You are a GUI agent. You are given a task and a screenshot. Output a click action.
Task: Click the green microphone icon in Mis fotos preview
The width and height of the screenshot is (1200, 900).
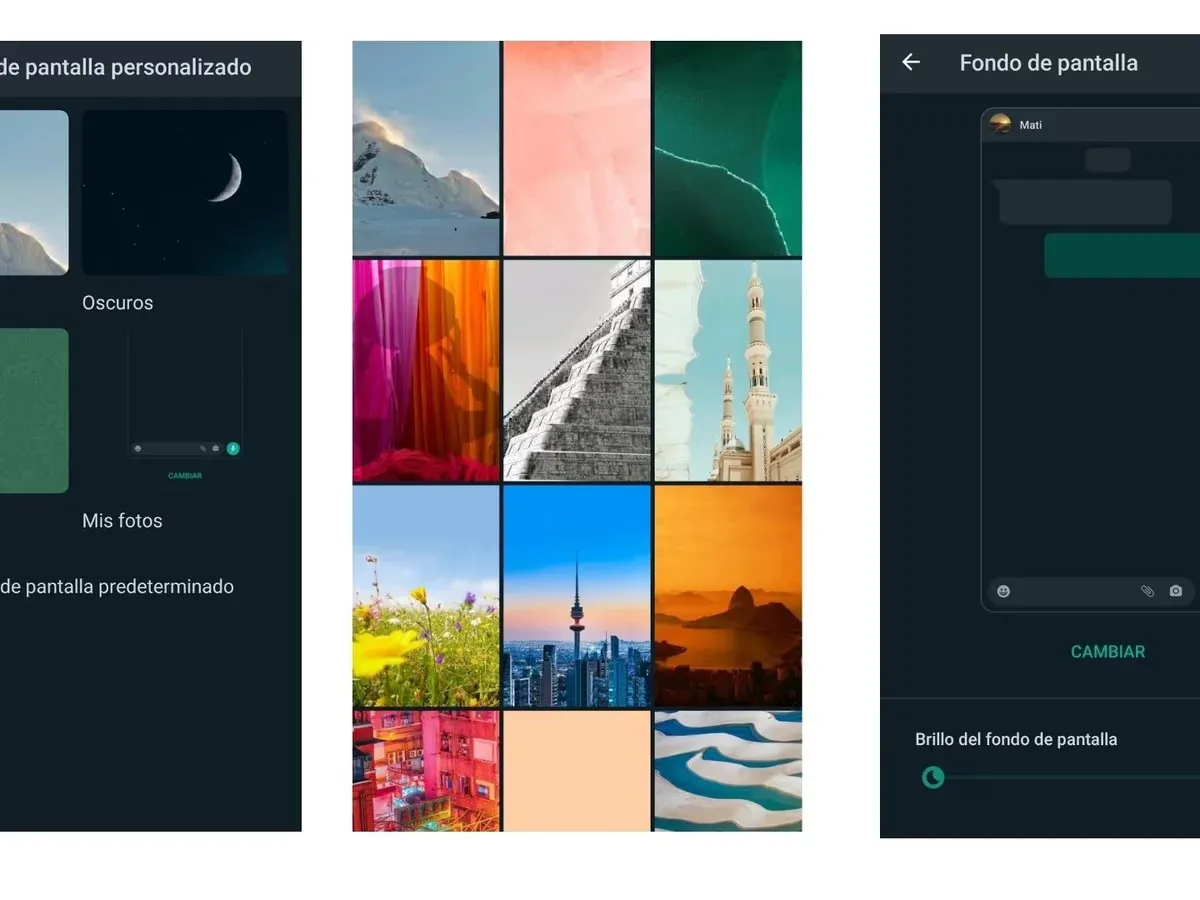(233, 449)
